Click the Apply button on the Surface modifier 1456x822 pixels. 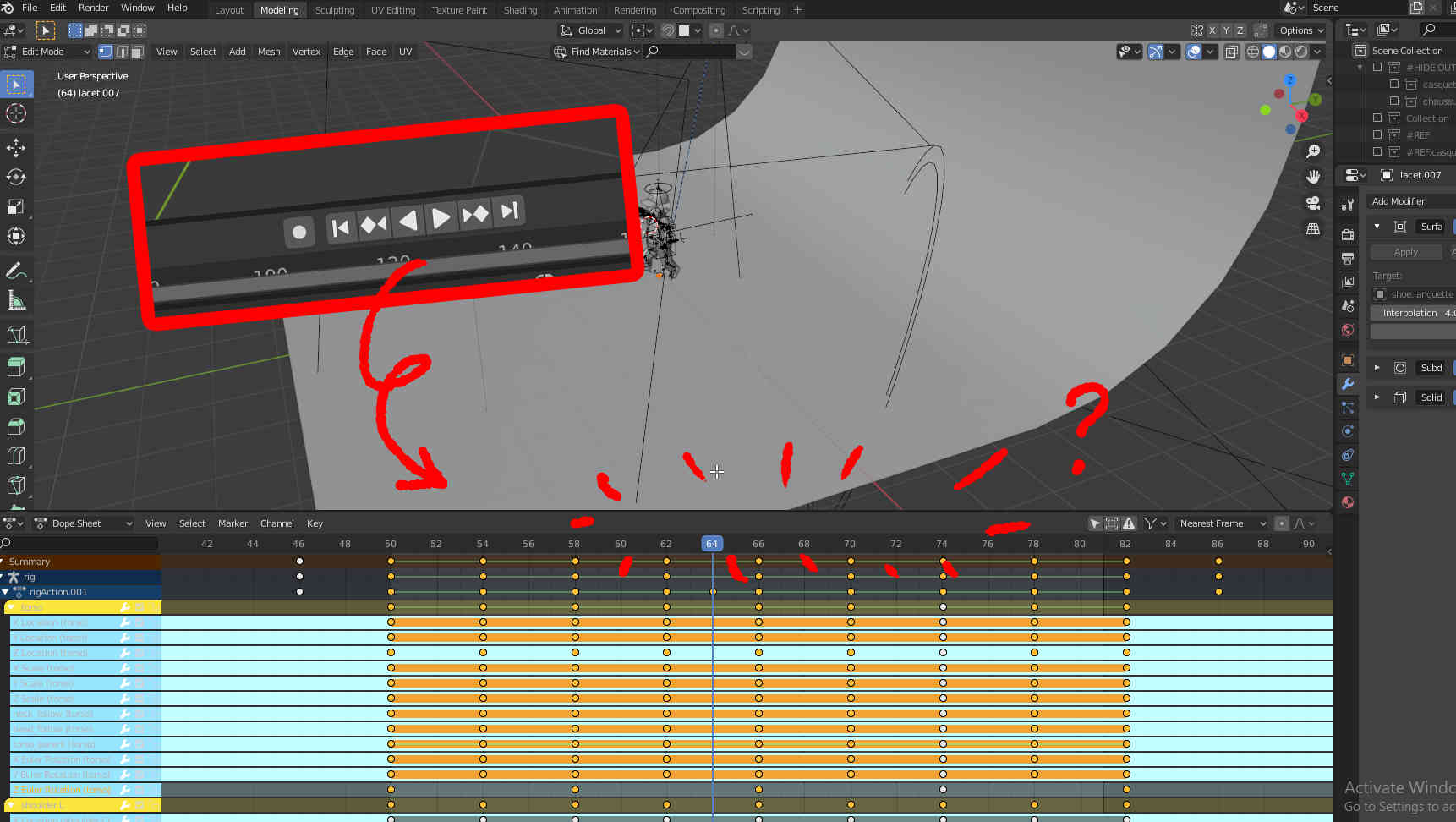(1405, 251)
